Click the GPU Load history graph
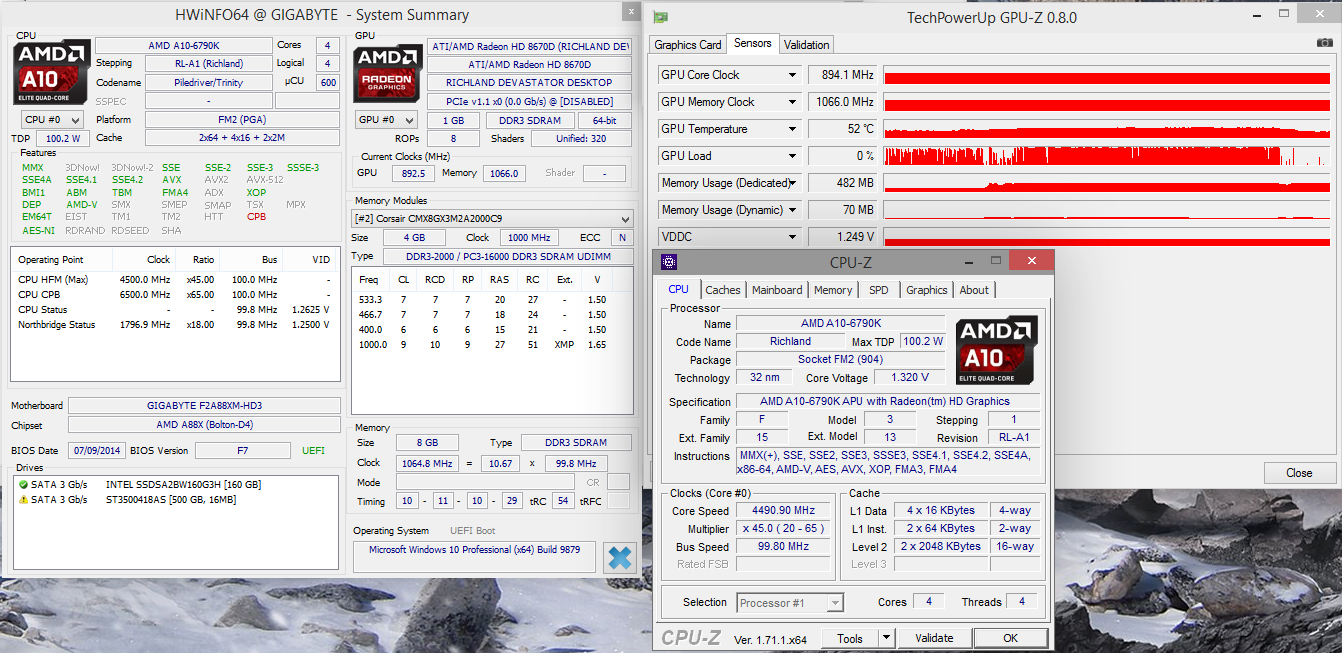This screenshot has width=1342, height=653. tap(1108, 156)
